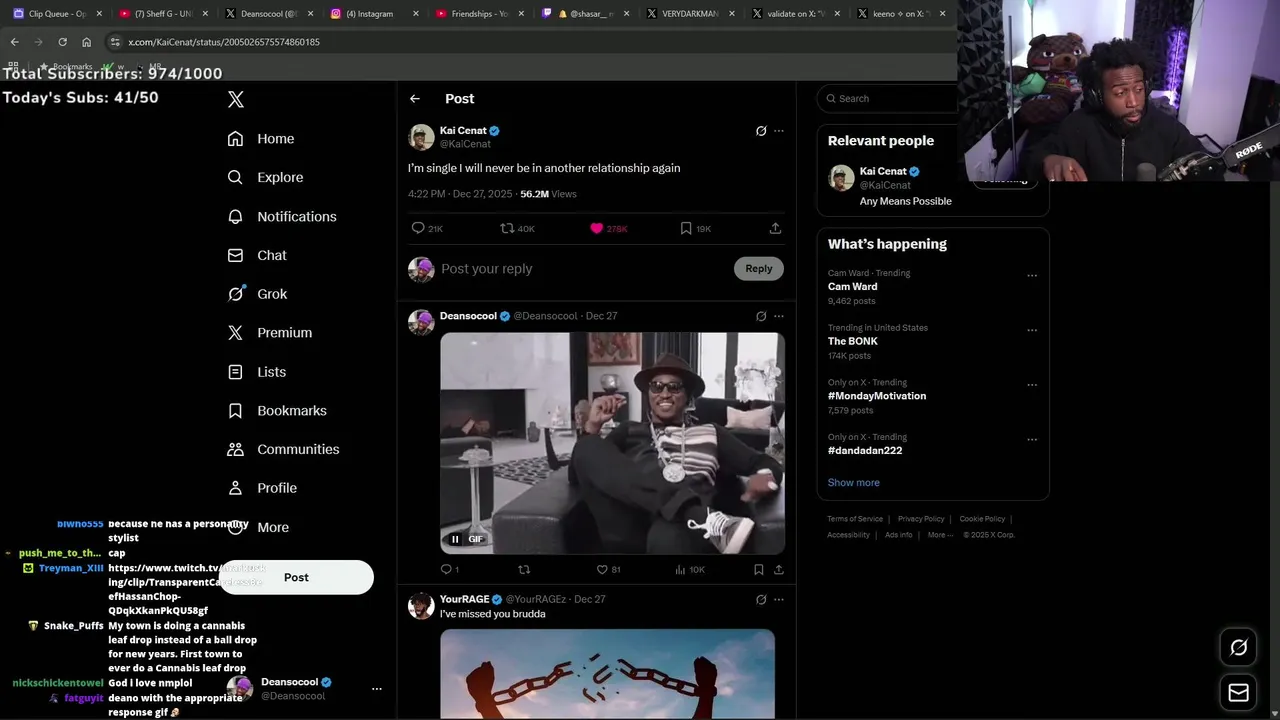Click browser back arrow
The width and height of the screenshot is (1280, 720).
click(14, 42)
